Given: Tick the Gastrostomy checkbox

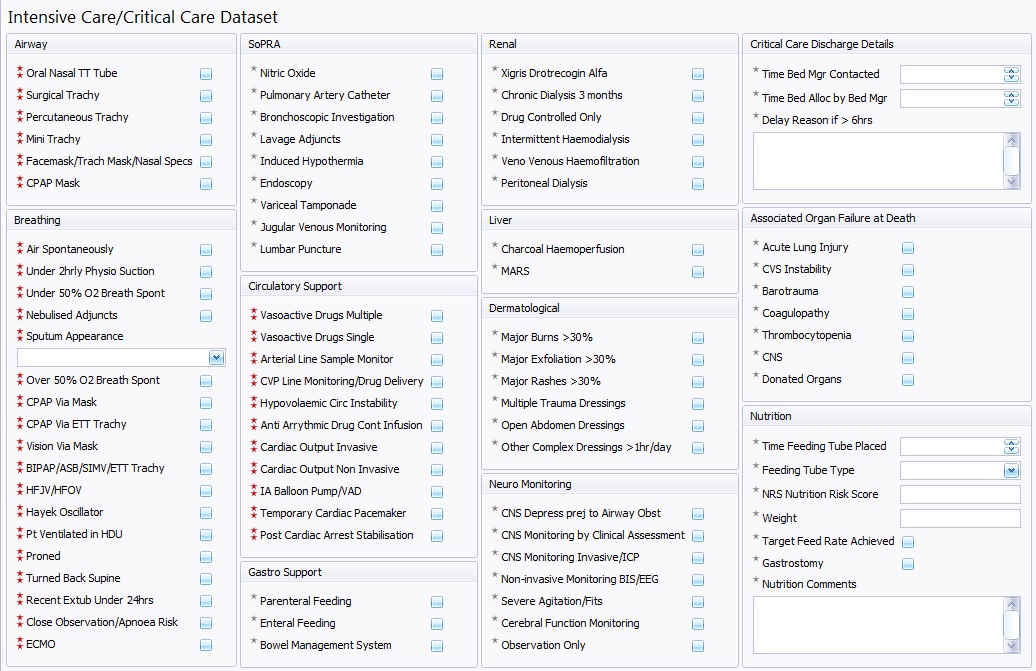Looking at the screenshot, I should pos(908,564).
